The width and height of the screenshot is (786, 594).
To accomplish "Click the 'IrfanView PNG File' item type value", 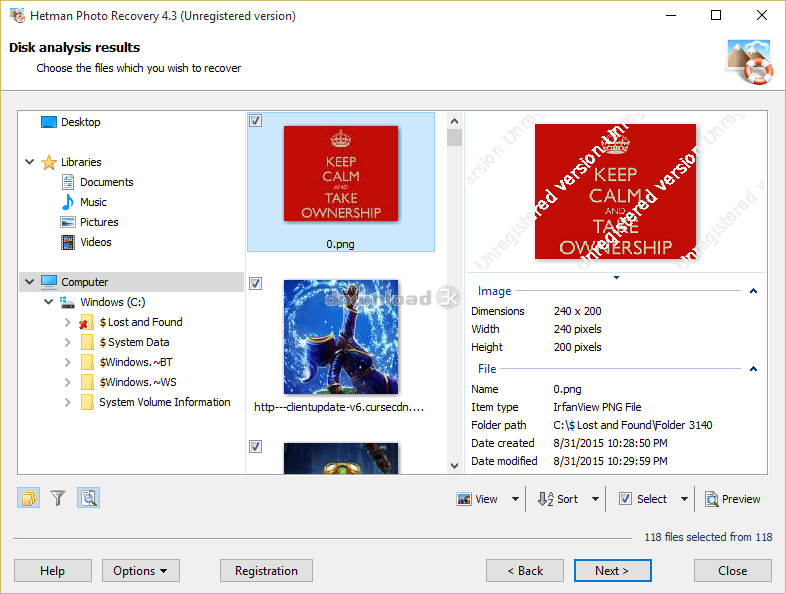I will (597, 407).
